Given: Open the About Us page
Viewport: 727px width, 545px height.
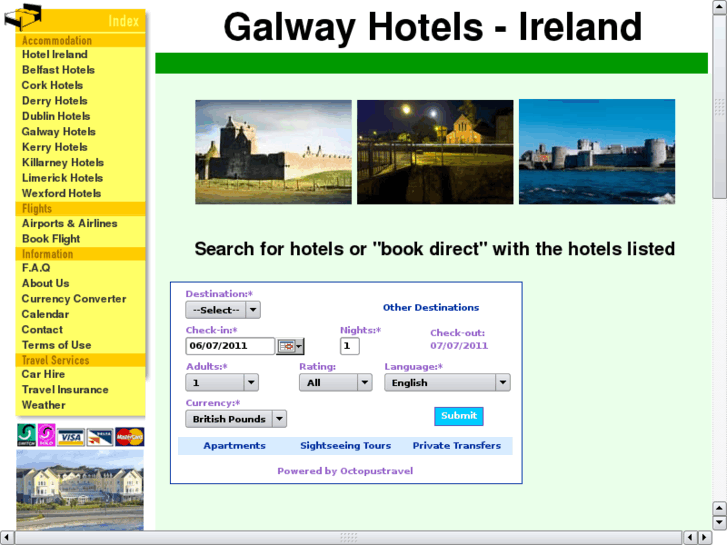Looking at the screenshot, I should pos(45,283).
